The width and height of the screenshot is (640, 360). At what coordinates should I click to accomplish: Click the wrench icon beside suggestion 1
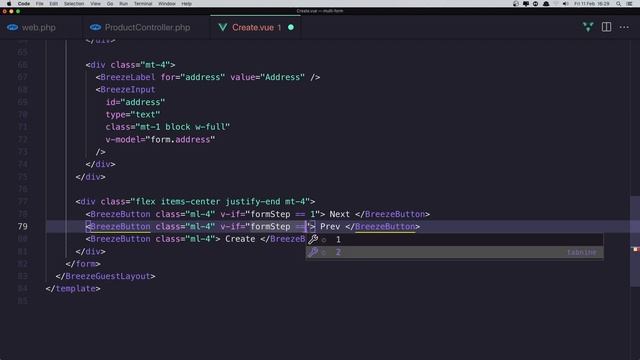coord(313,240)
